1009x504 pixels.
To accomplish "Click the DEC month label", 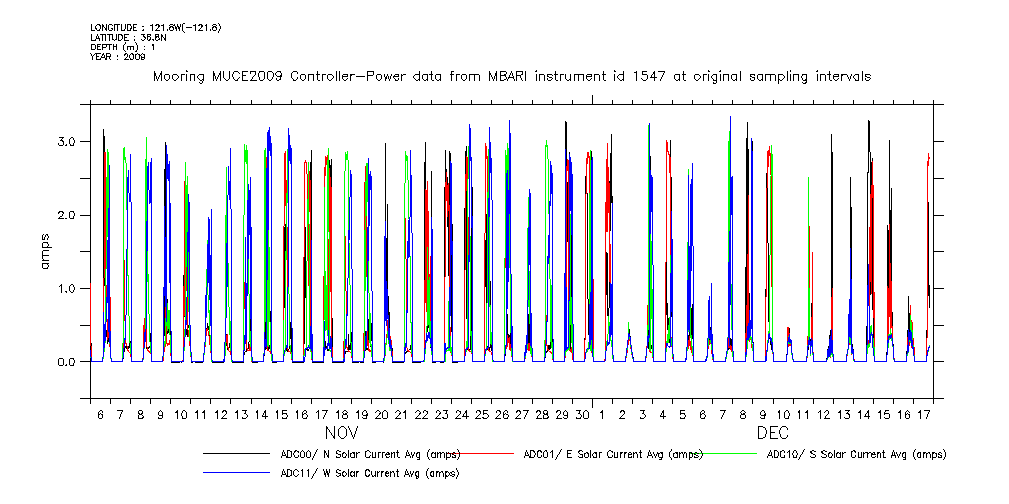I will click(772, 435).
